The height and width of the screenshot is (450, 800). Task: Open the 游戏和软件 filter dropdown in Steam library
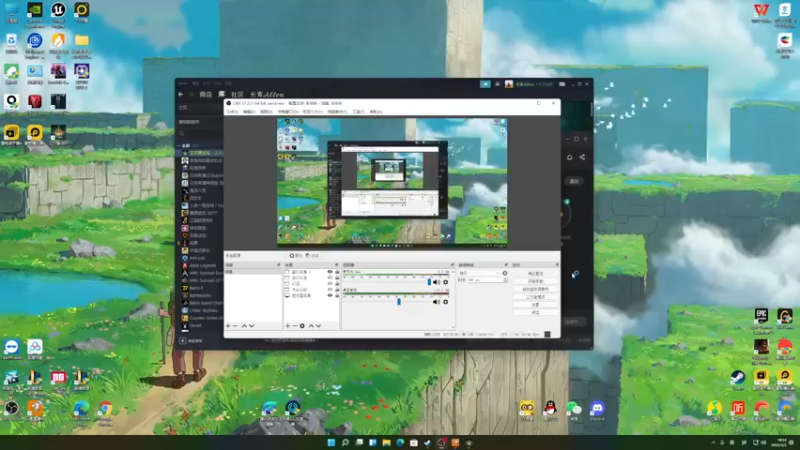(x=199, y=122)
